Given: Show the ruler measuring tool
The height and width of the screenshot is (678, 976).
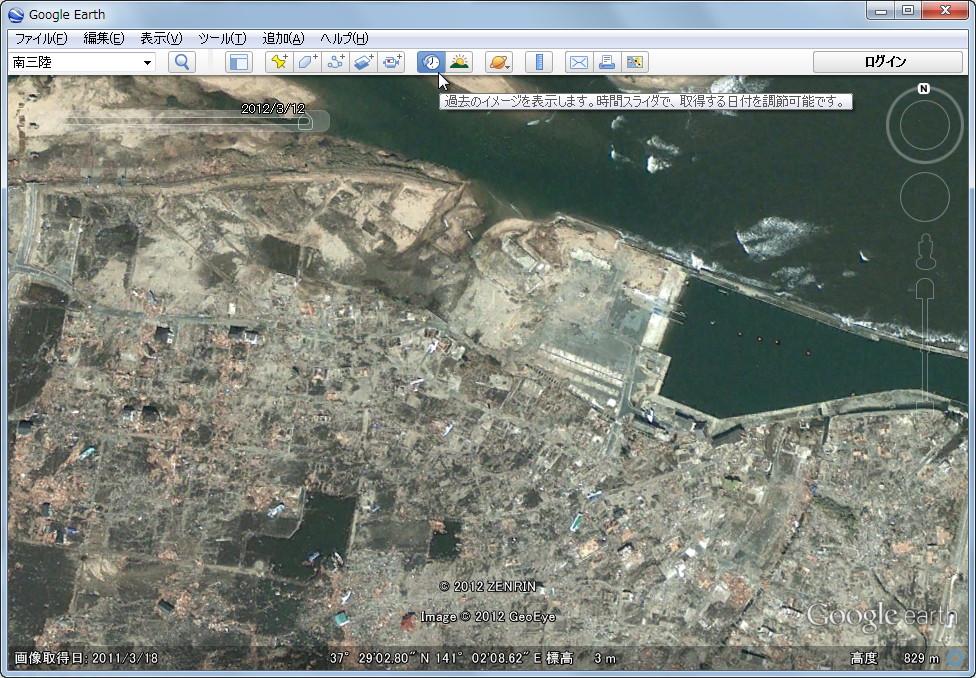Looking at the screenshot, I should tap(539, 62).
